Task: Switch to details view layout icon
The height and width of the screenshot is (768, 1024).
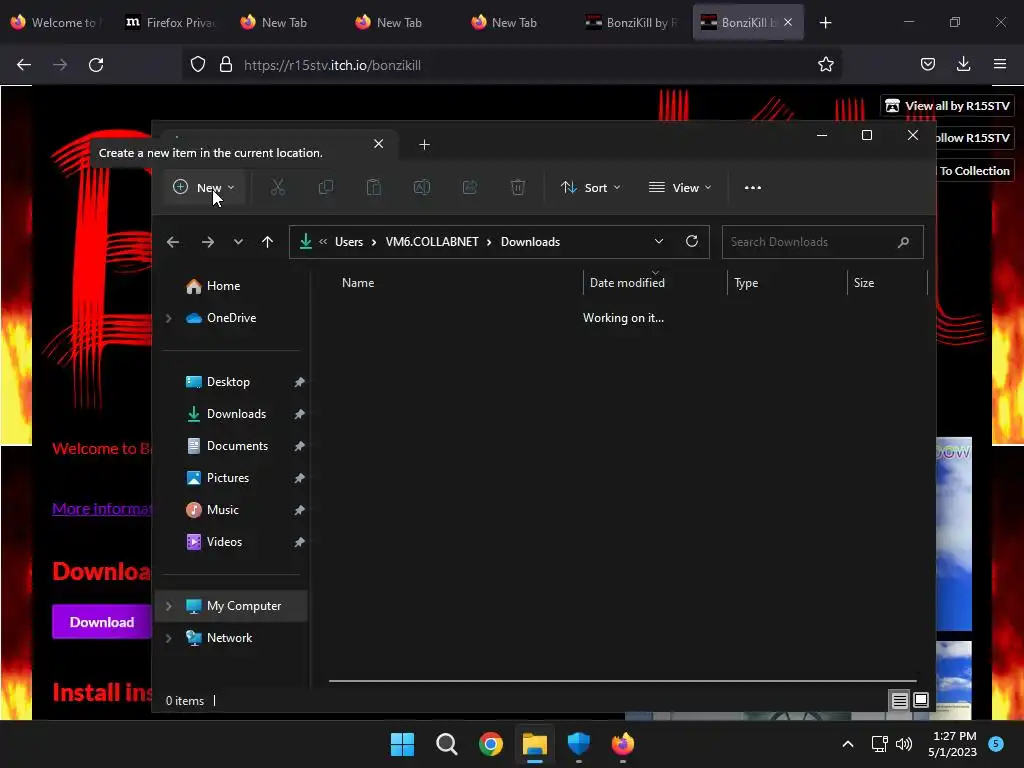Action: (x=899, y=701)
